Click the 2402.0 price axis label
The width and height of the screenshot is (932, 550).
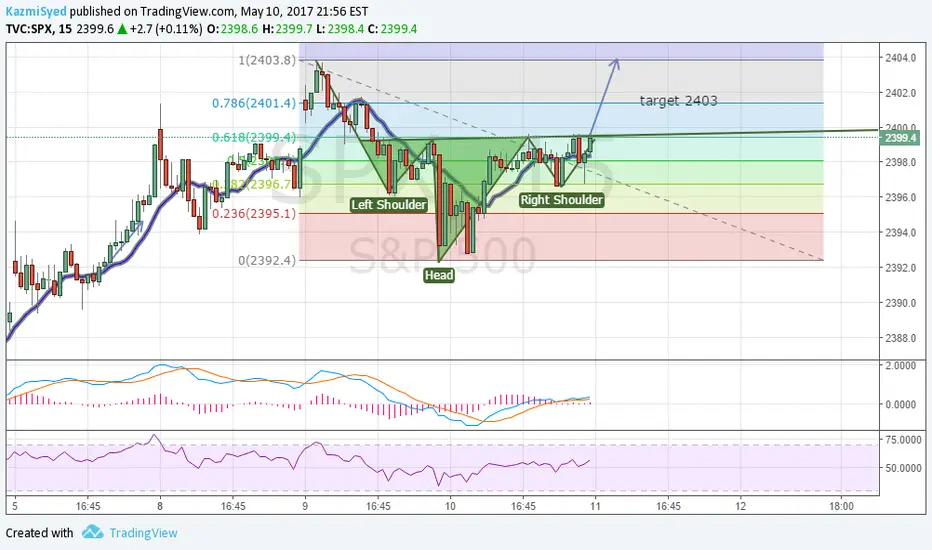(900, 93)
